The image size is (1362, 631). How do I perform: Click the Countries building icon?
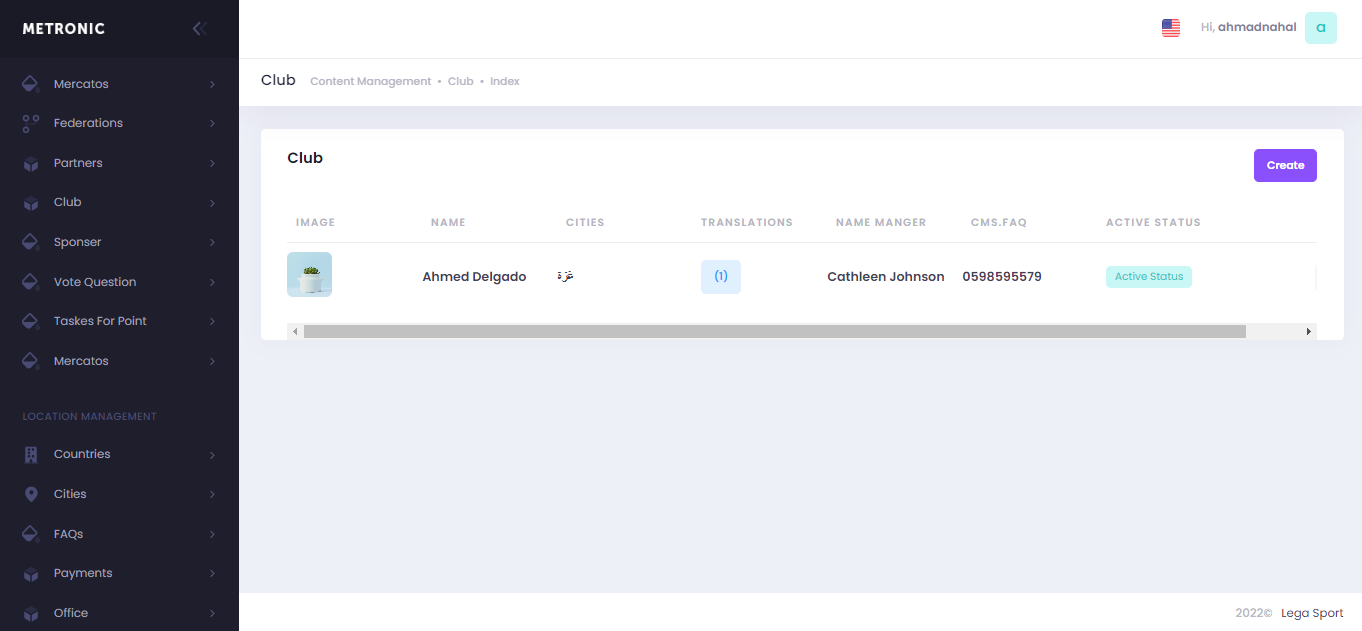(x=31, y=454)
